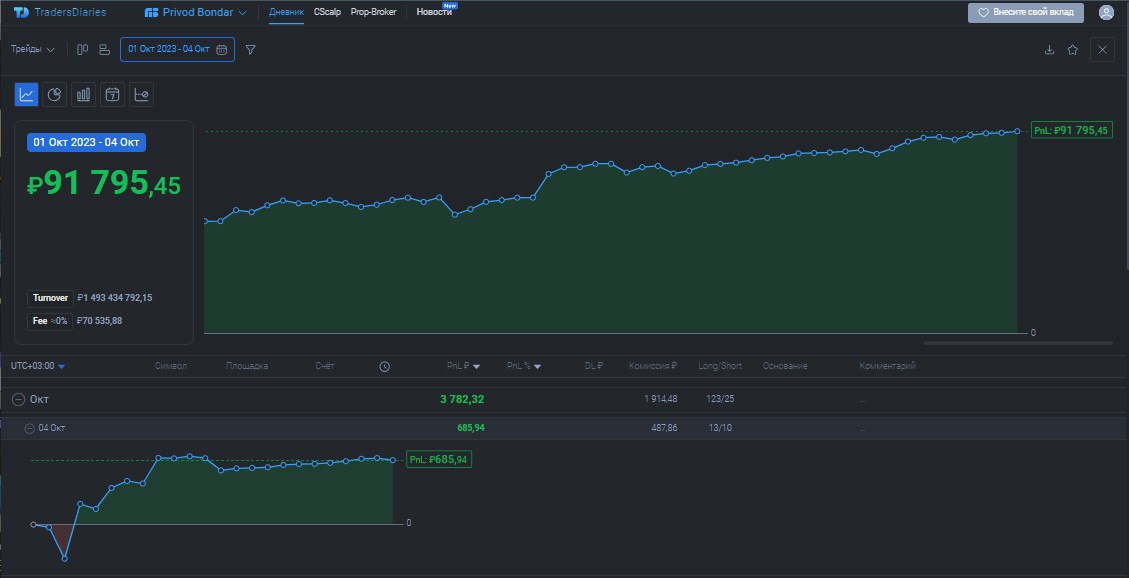Viewport: 1129px width, 578px height.
Task: Open the calendar view icon
Action: 112,93
